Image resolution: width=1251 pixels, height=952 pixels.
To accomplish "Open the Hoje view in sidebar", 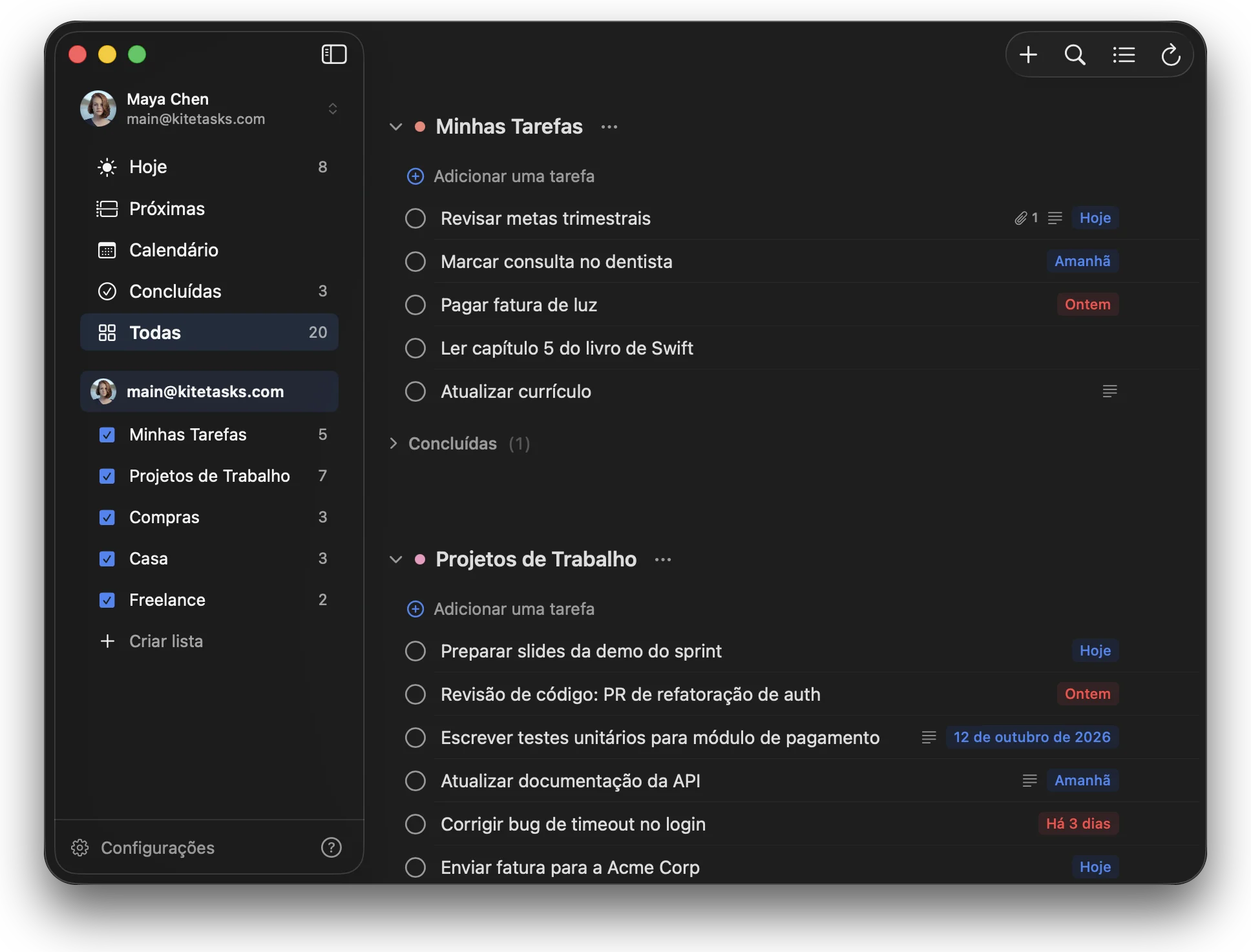I will tap(209, 167).
